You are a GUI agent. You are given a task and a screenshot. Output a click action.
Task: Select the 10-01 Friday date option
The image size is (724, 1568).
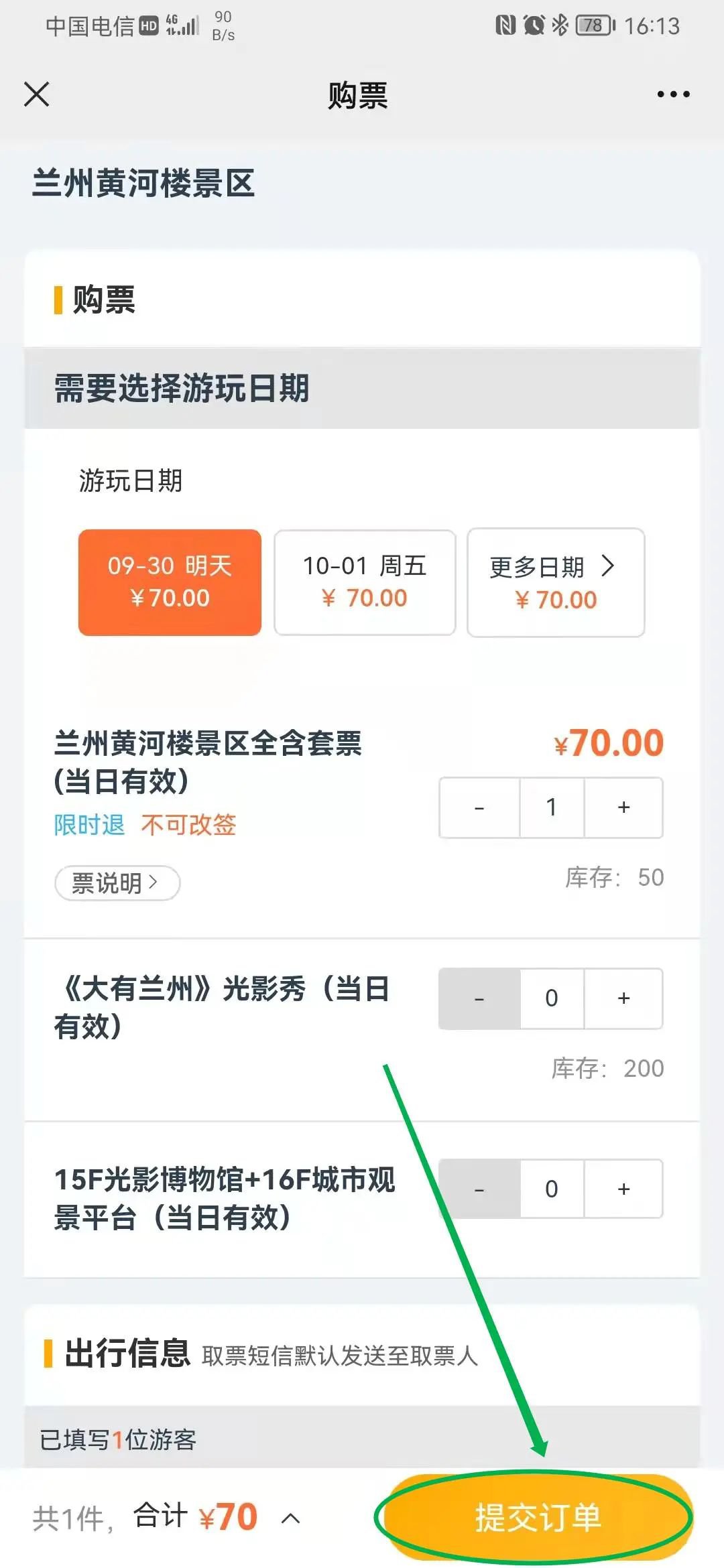click(365, 582)
